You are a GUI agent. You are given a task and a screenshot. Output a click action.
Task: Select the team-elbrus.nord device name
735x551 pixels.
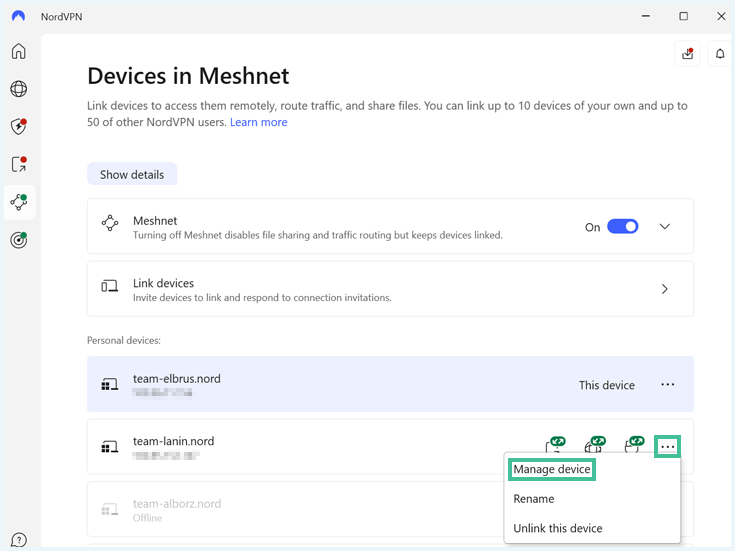(x=177, y=379)
